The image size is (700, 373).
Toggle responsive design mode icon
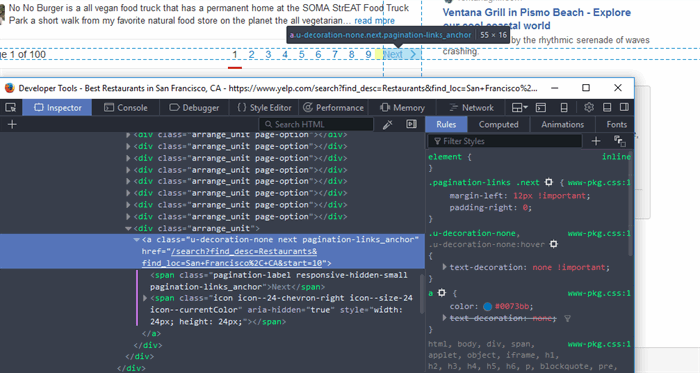point(564,108)
